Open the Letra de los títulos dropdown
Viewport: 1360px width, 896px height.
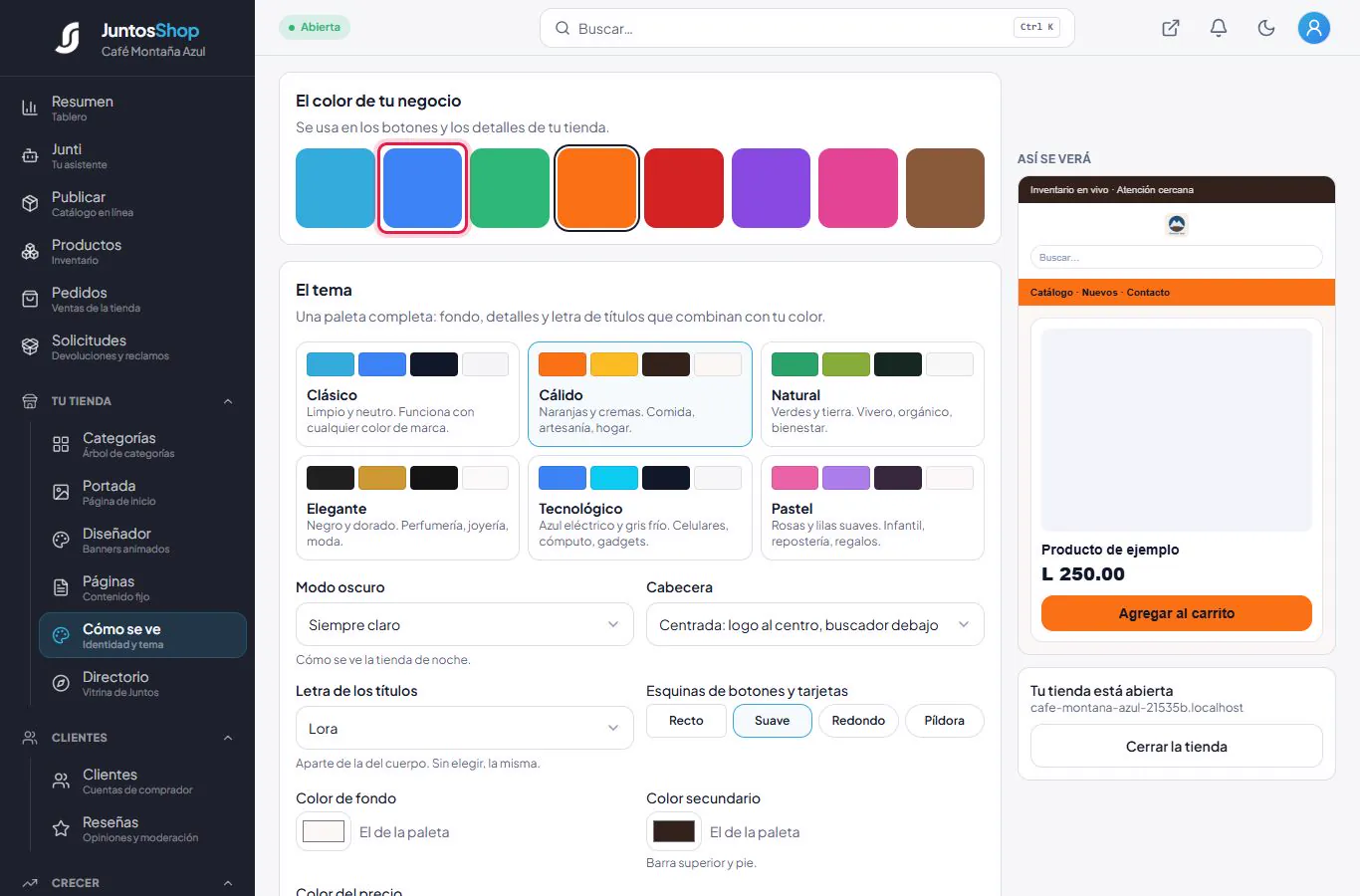pyautogui.click(x=465, y=729)
